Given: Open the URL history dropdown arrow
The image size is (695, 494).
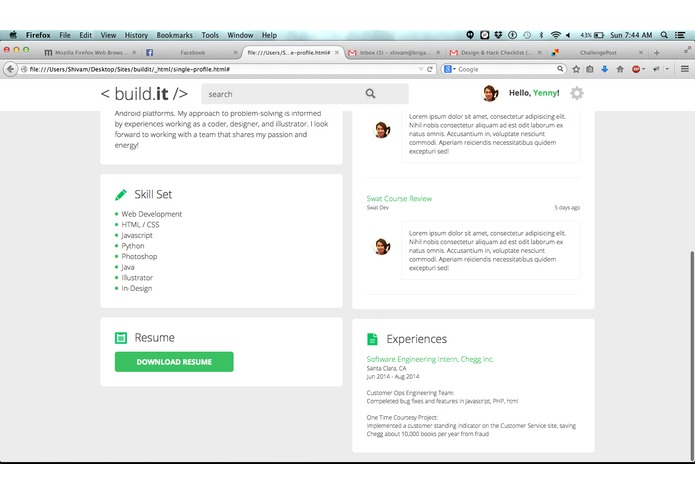Looking at the screenshot, I should (x=421, y=69).
